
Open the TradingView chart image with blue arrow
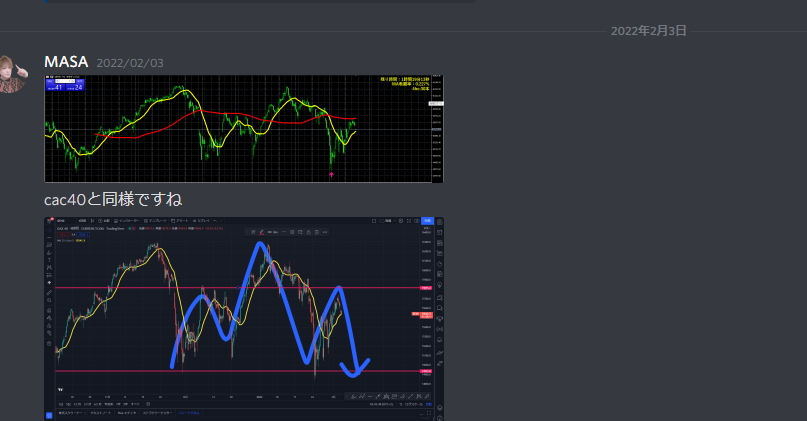click(x=244, y=319)
